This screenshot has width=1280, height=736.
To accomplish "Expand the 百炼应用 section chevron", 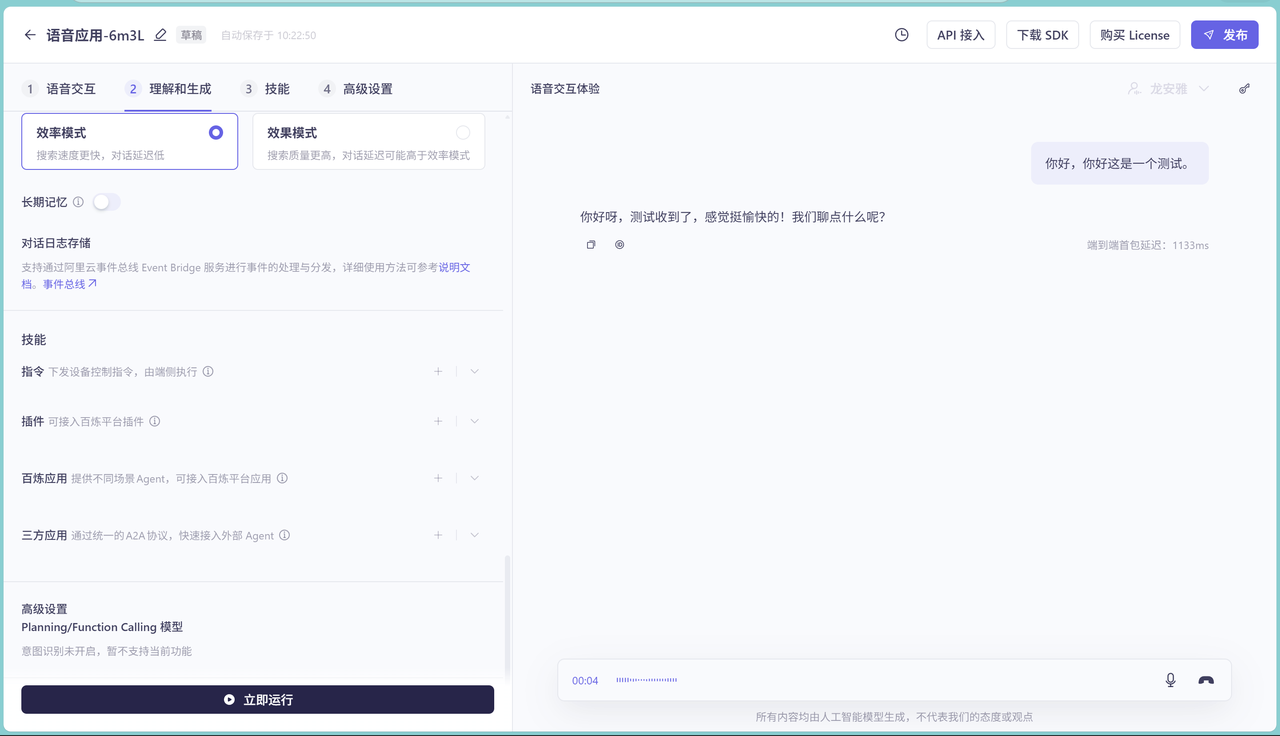I will pos(474,479).
